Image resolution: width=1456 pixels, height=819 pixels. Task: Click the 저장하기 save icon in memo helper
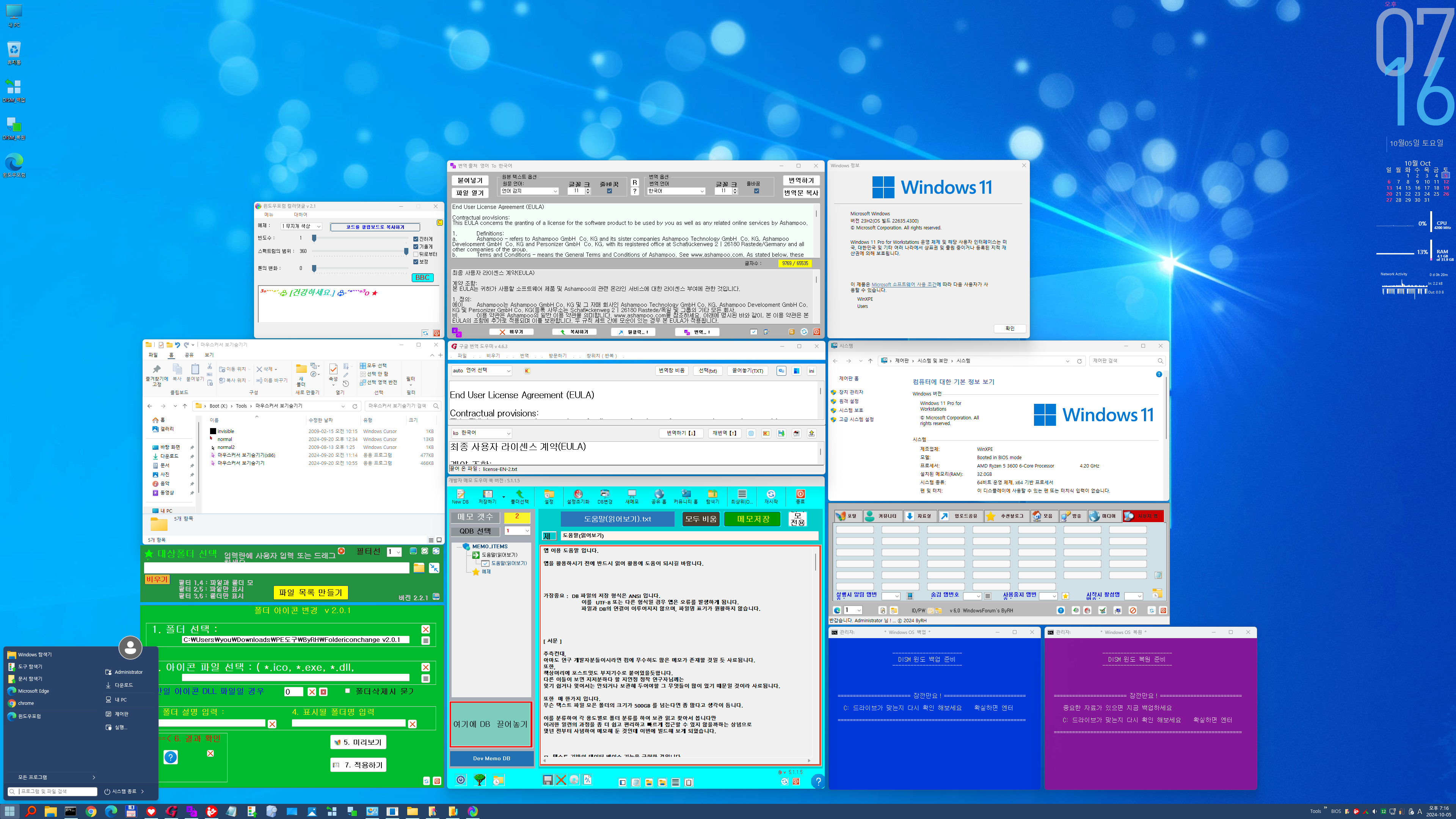coord(487,496)
